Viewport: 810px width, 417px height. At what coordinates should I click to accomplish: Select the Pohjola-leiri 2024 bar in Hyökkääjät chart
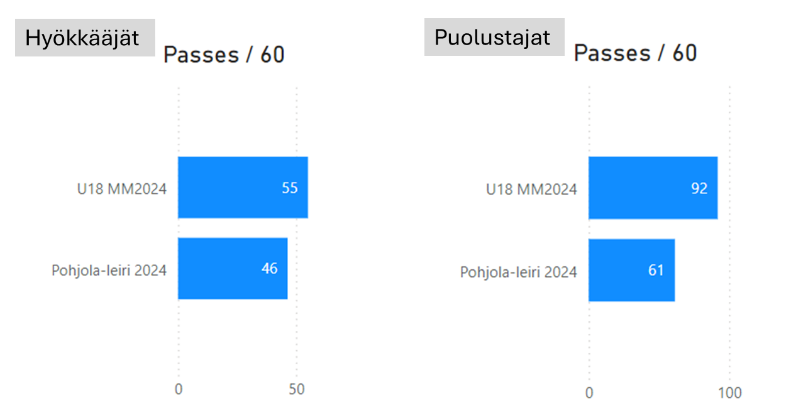(232, 268)
